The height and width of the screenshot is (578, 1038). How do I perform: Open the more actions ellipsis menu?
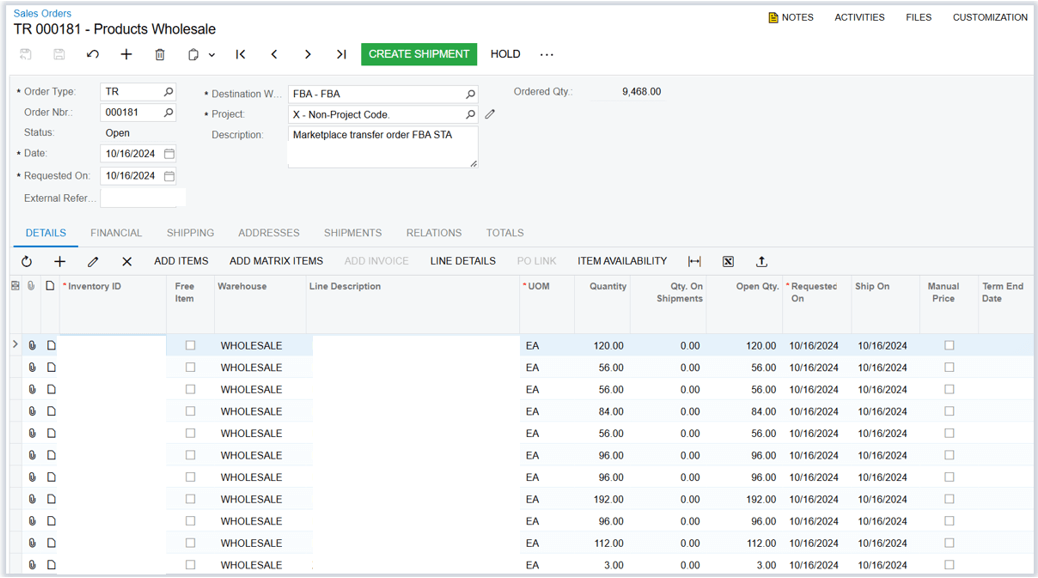(546, 54)
